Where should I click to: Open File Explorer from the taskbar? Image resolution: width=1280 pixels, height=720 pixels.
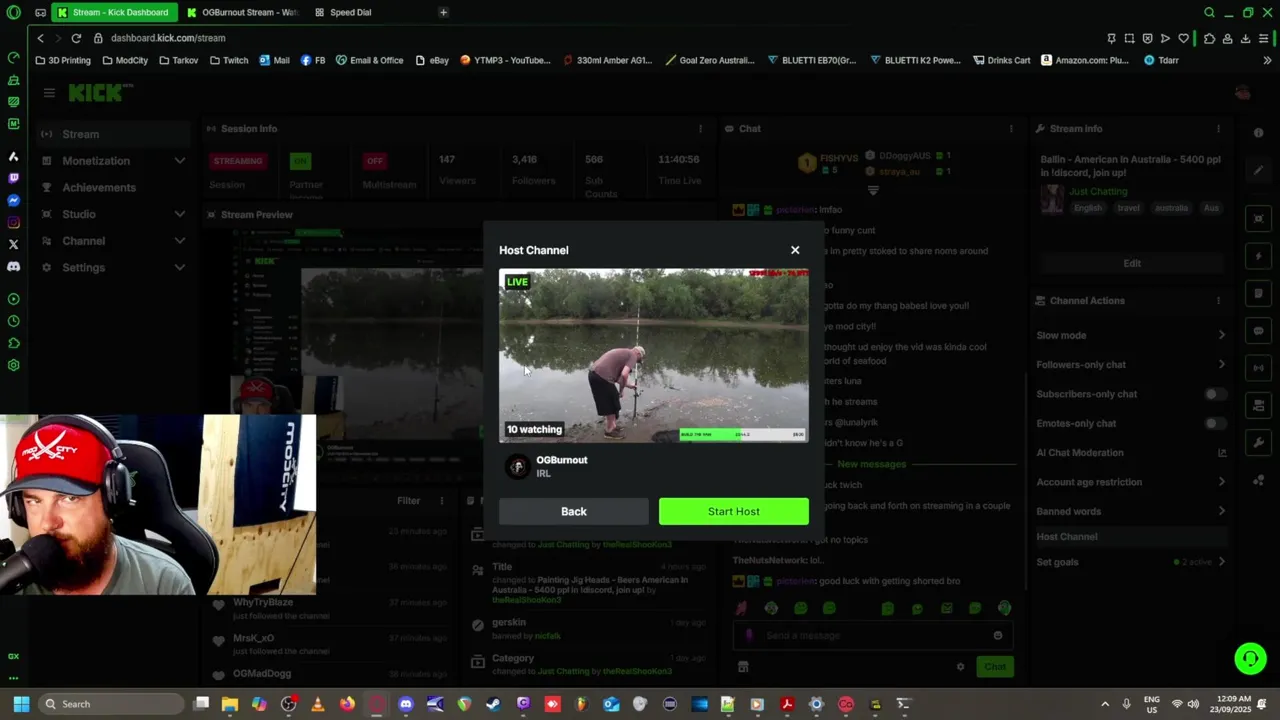[230, 704]
